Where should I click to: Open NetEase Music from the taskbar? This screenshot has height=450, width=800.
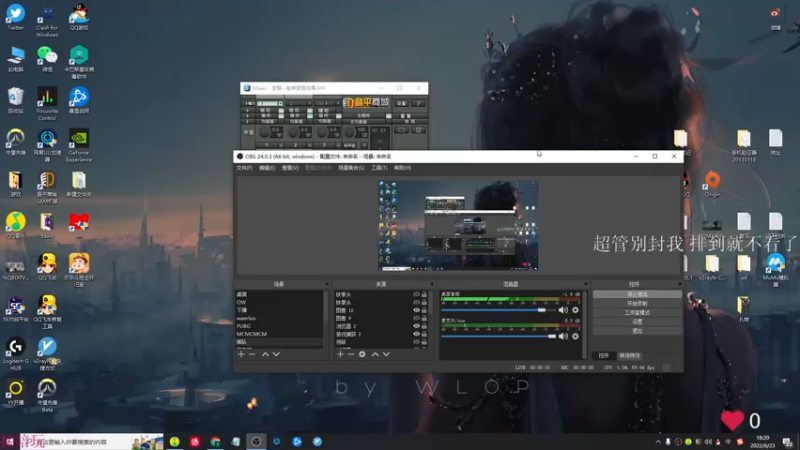tap(195, 441)
